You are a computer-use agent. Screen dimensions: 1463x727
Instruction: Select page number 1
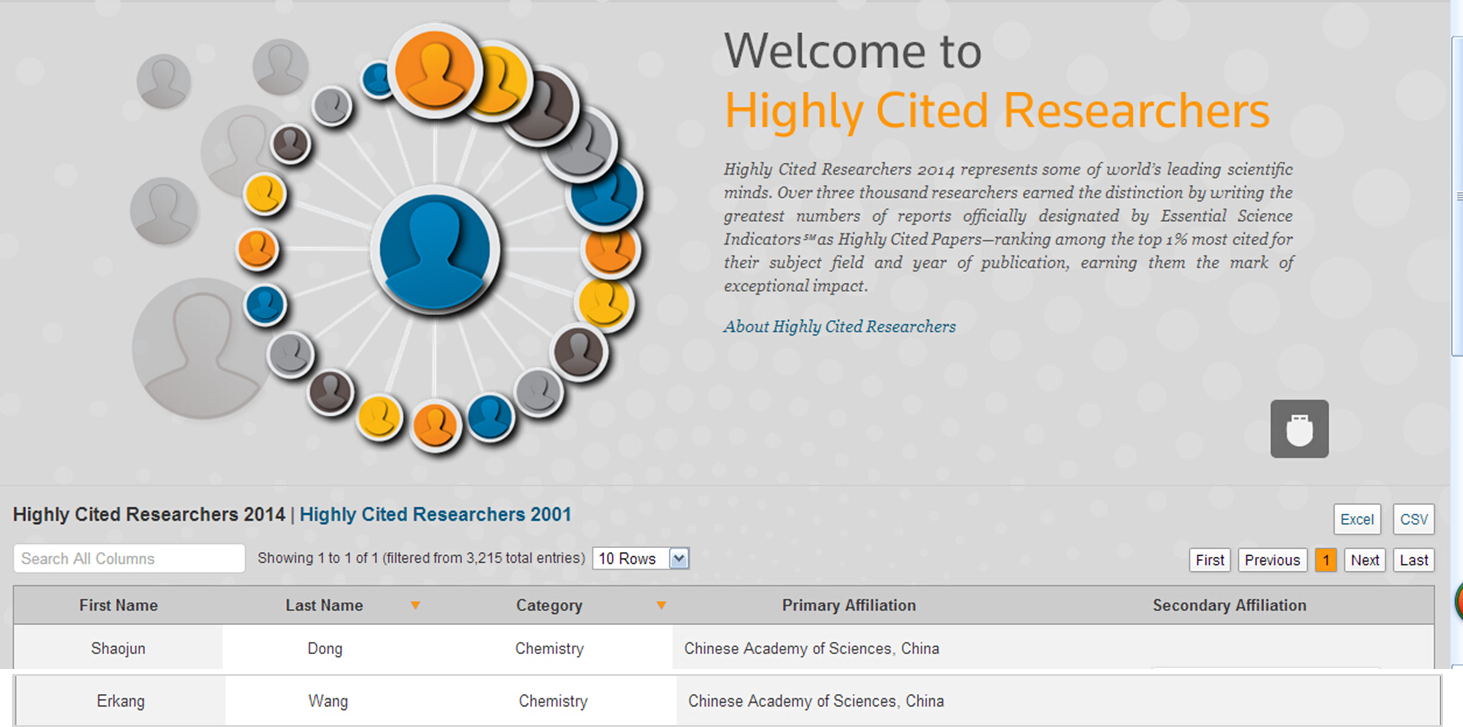1325,560
